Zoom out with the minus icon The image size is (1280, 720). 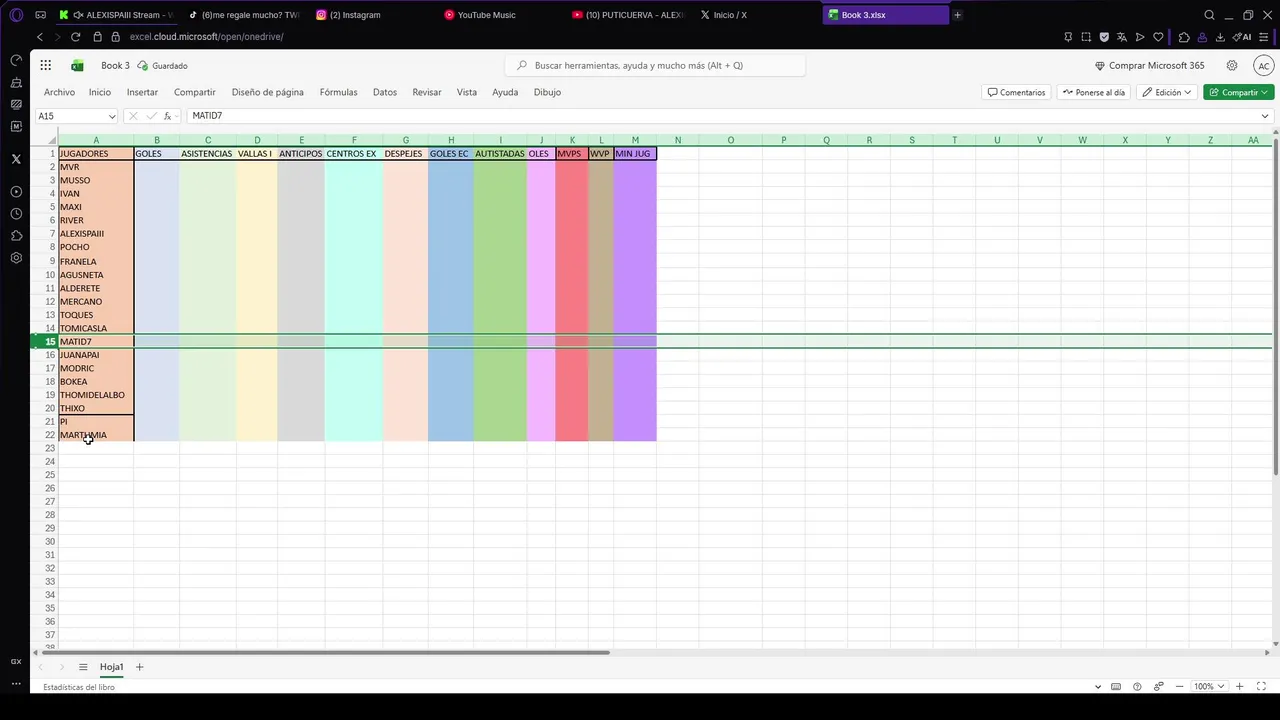1180,686
